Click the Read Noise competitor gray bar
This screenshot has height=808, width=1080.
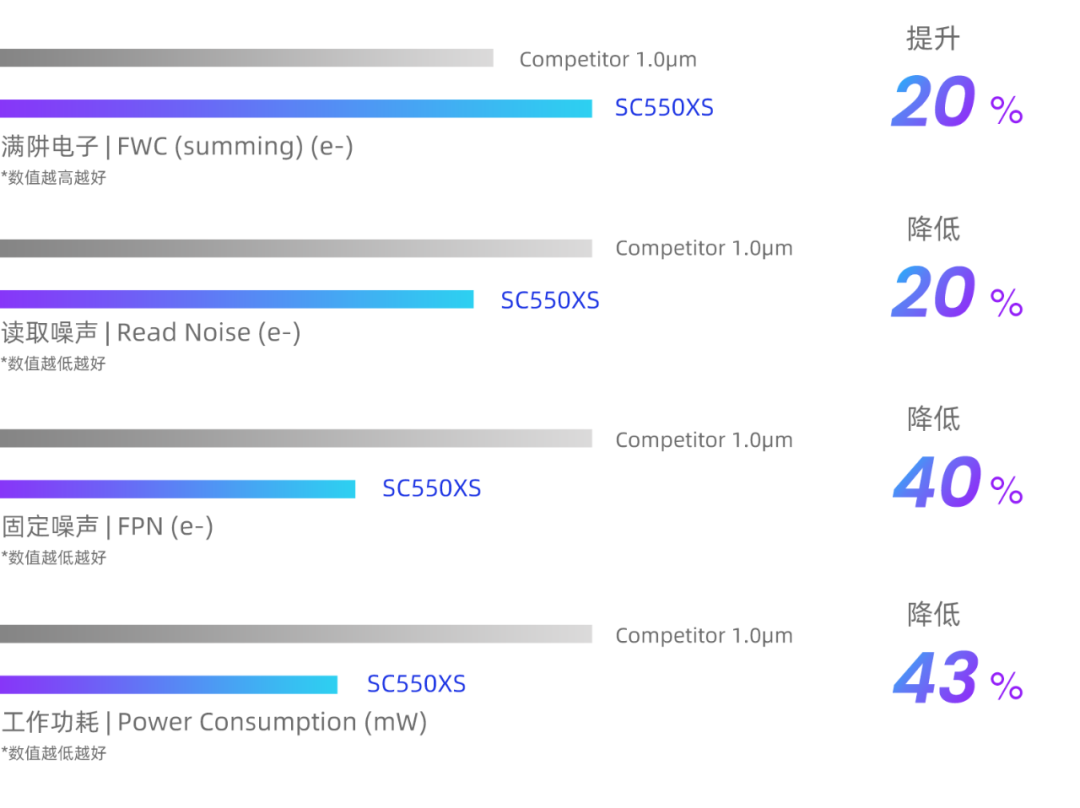click(x=296, y=249)
